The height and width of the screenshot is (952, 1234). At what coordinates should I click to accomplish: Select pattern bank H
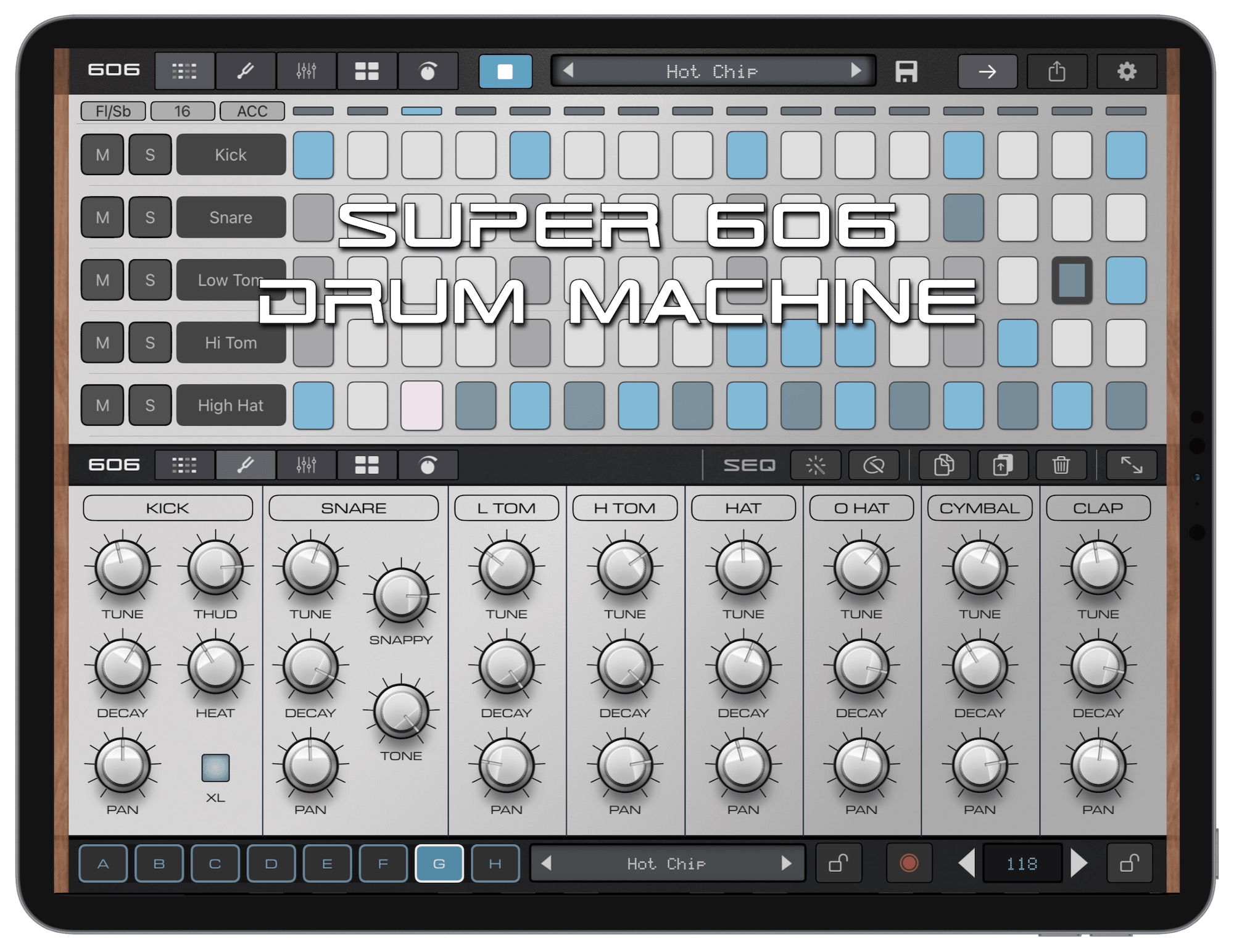[x=495, y=863]
